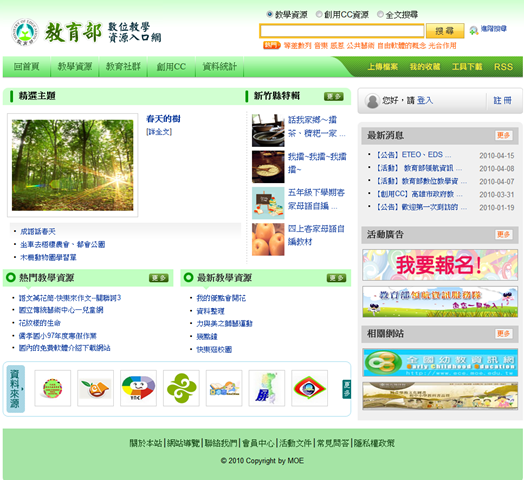Select the 教學資源 search radio button

269,14
